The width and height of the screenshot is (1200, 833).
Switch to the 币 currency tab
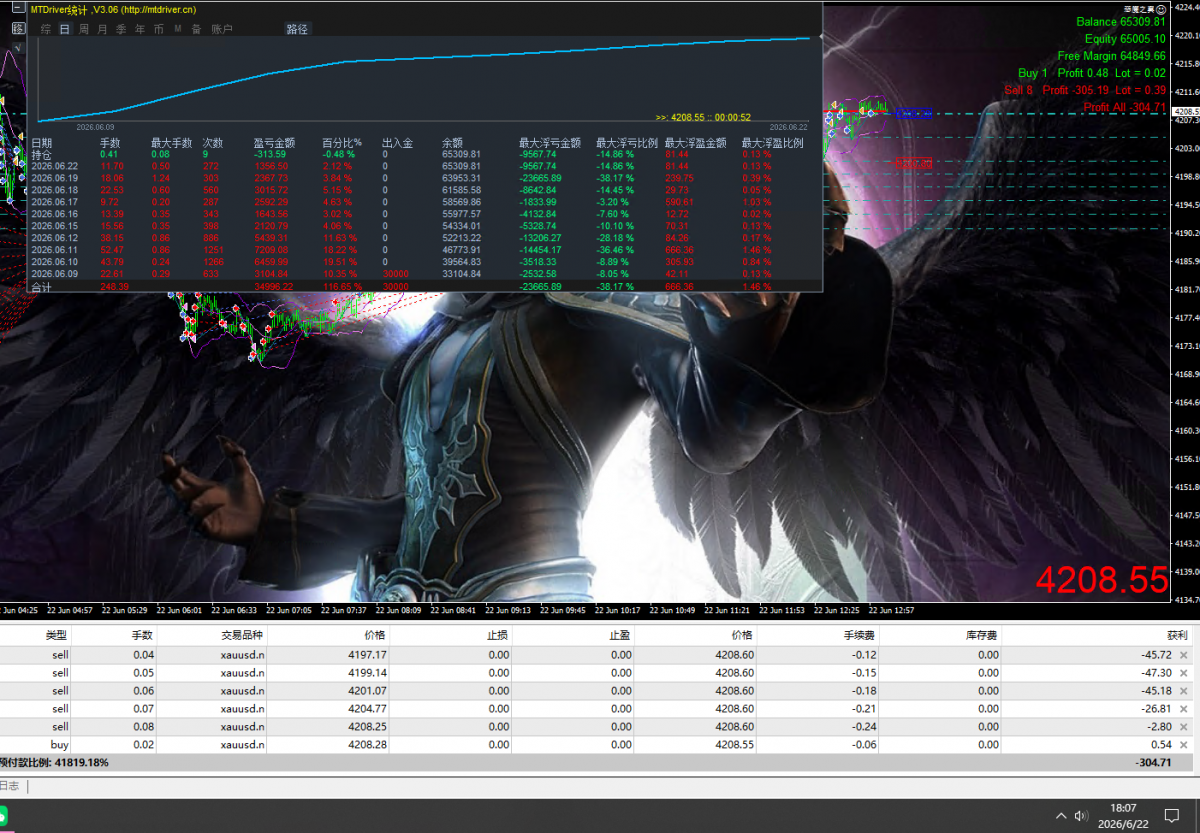(x=159, y=29)
